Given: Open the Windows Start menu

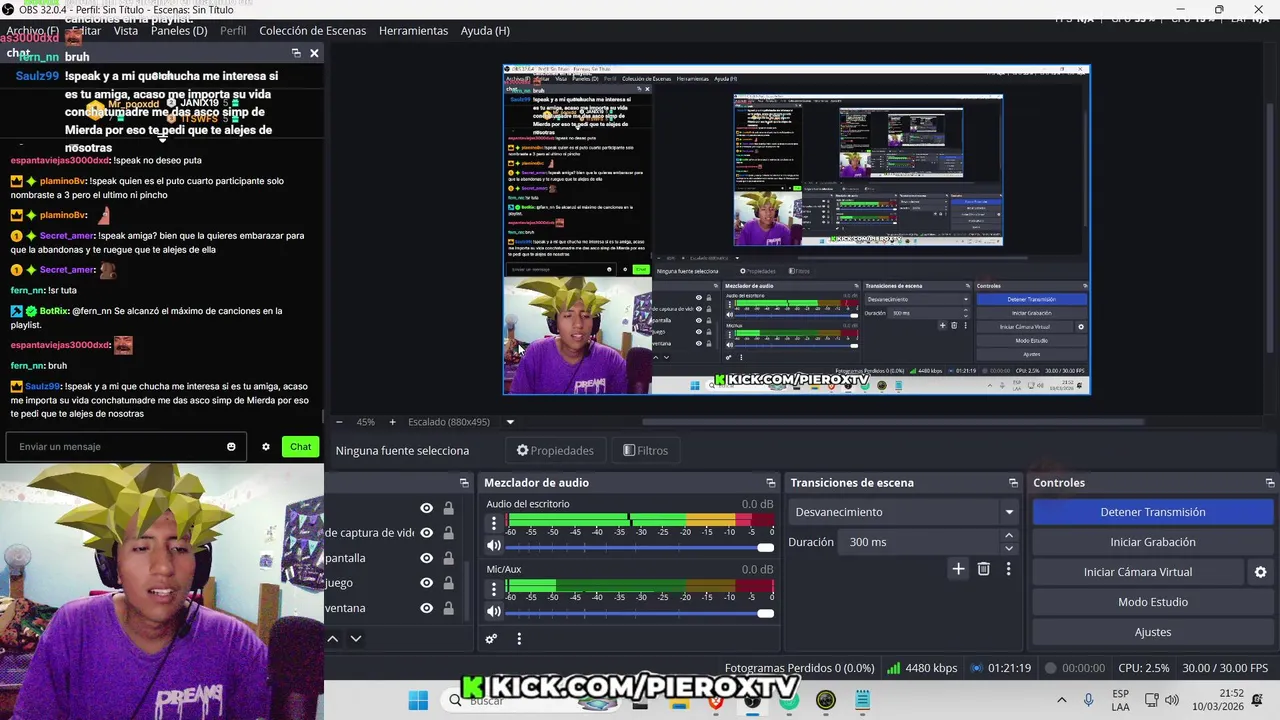Looking at the screenshot, I should 418,701.
